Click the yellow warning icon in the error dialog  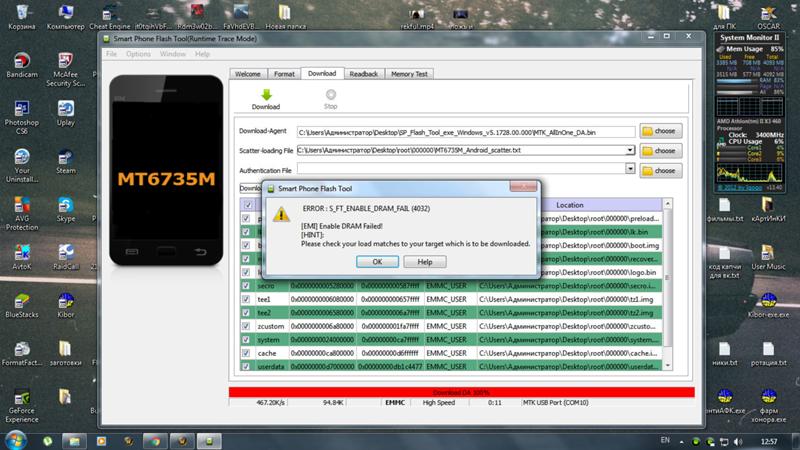(281, 214)
